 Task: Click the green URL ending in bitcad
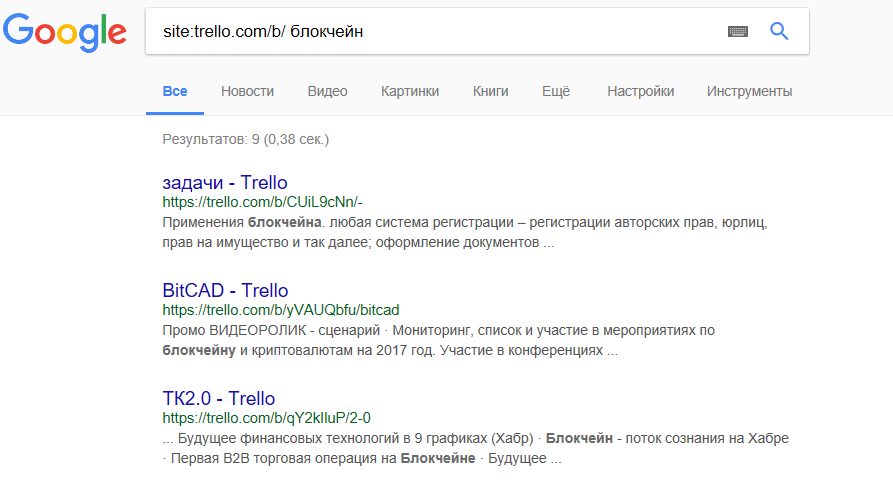pyautogui.click(x=280, y=309)
